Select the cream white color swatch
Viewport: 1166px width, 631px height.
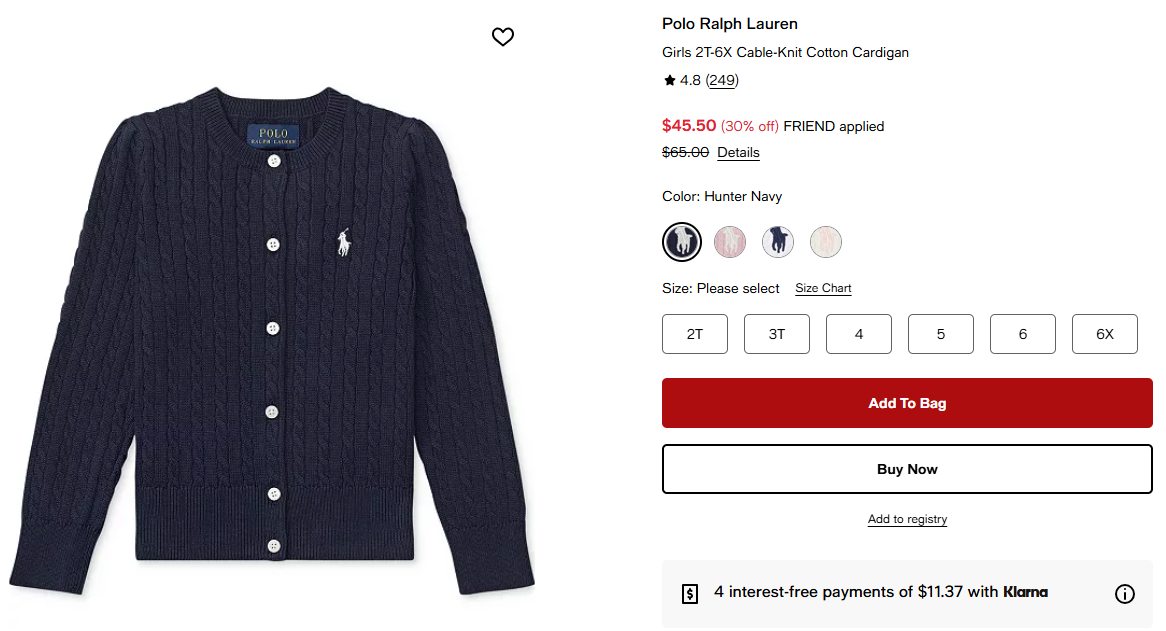tap(826, 241)
